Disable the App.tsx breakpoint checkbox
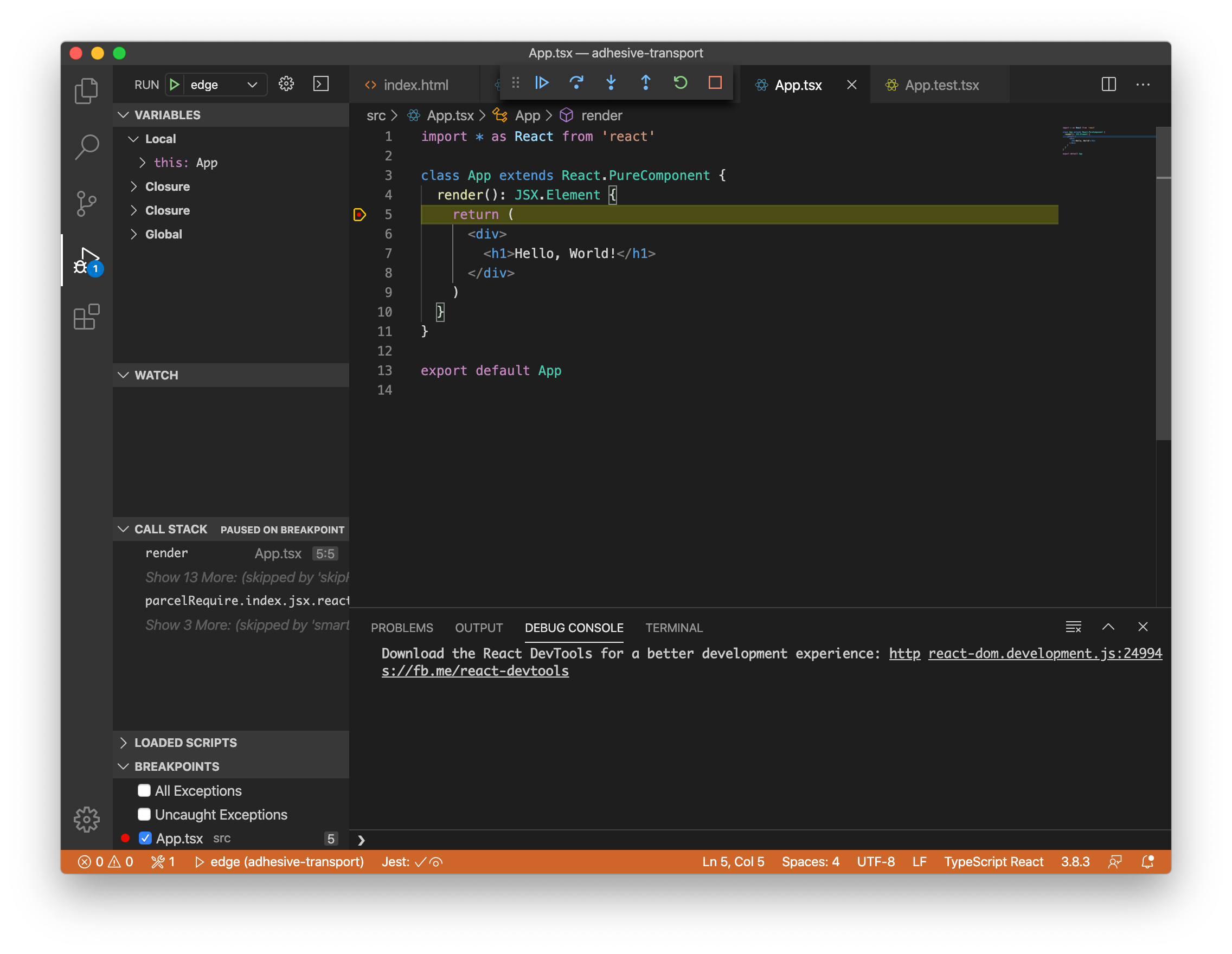This screenshot has width=1232, height=954. [x=145, y=838]
